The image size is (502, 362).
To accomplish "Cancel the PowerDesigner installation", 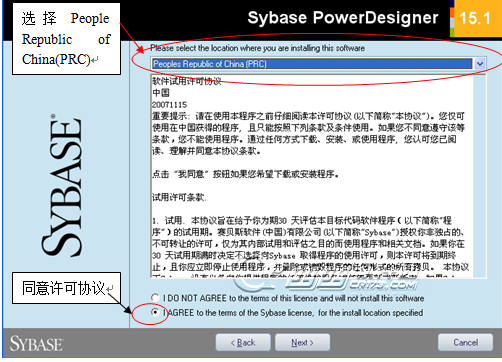I will [465, 343].
